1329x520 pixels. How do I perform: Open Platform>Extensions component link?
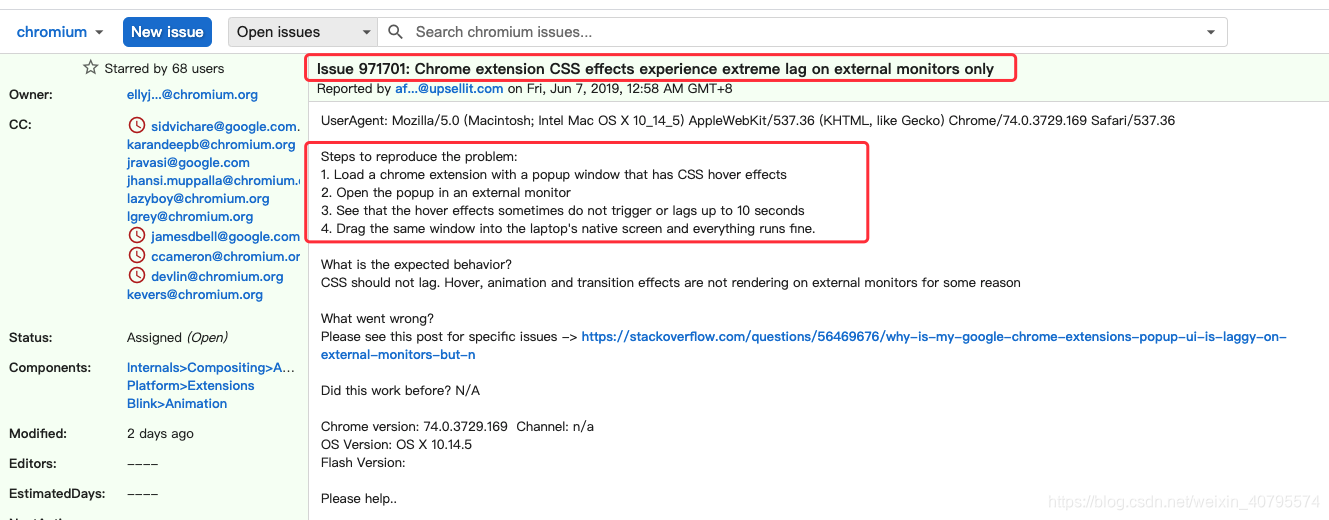pos(190,385)
